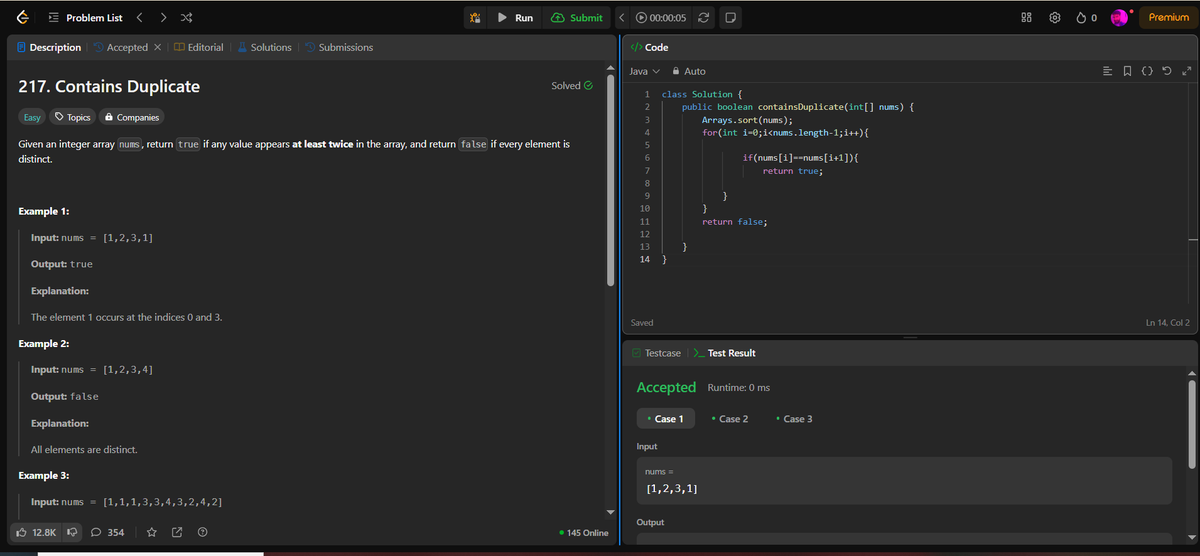This screenshot has height=556, width=1200.
Task: Select the Test Result tab
Action: 725,353
